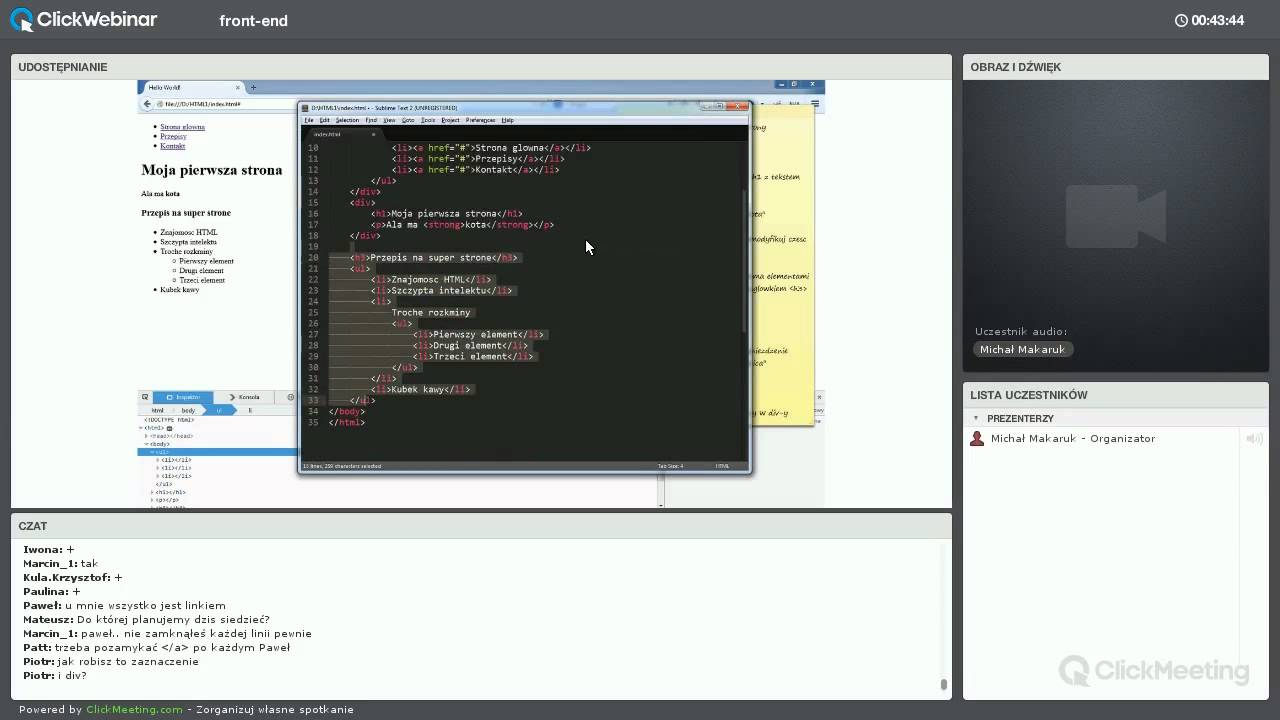1280x720 pixels.
Task: Open a new tab in the shared browser
Action: [253, 87]
